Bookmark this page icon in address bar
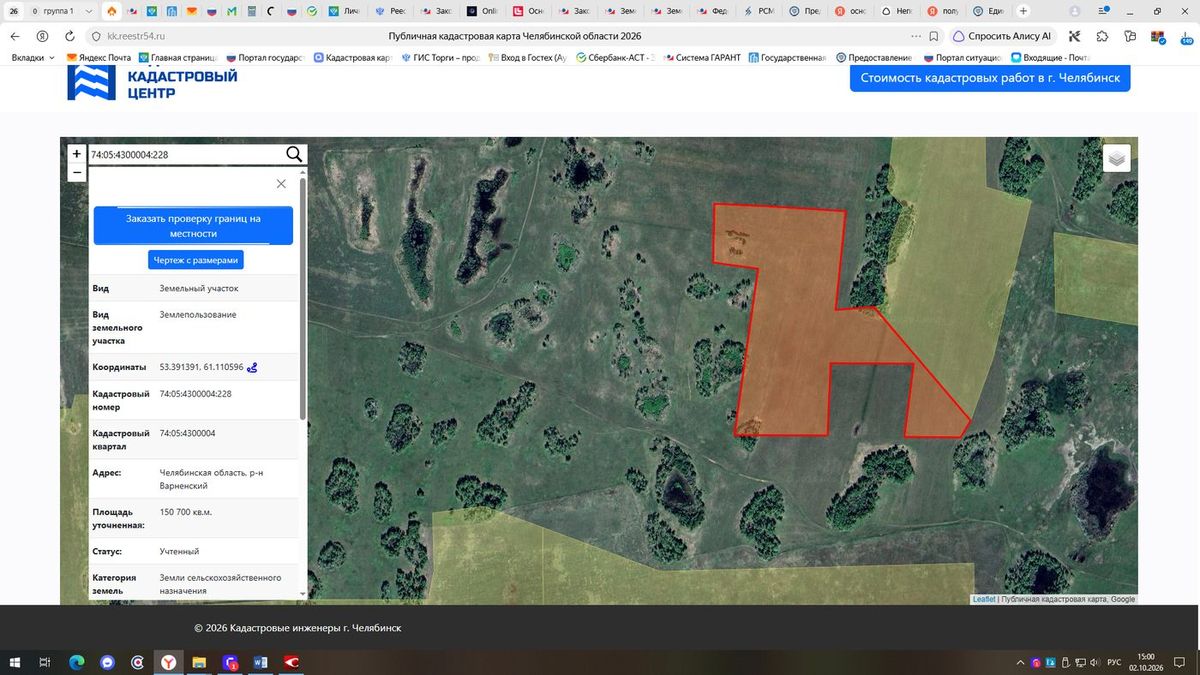The height and width of the screenshot is (675, 1200). pyautogui.click(x=933, y=36)
